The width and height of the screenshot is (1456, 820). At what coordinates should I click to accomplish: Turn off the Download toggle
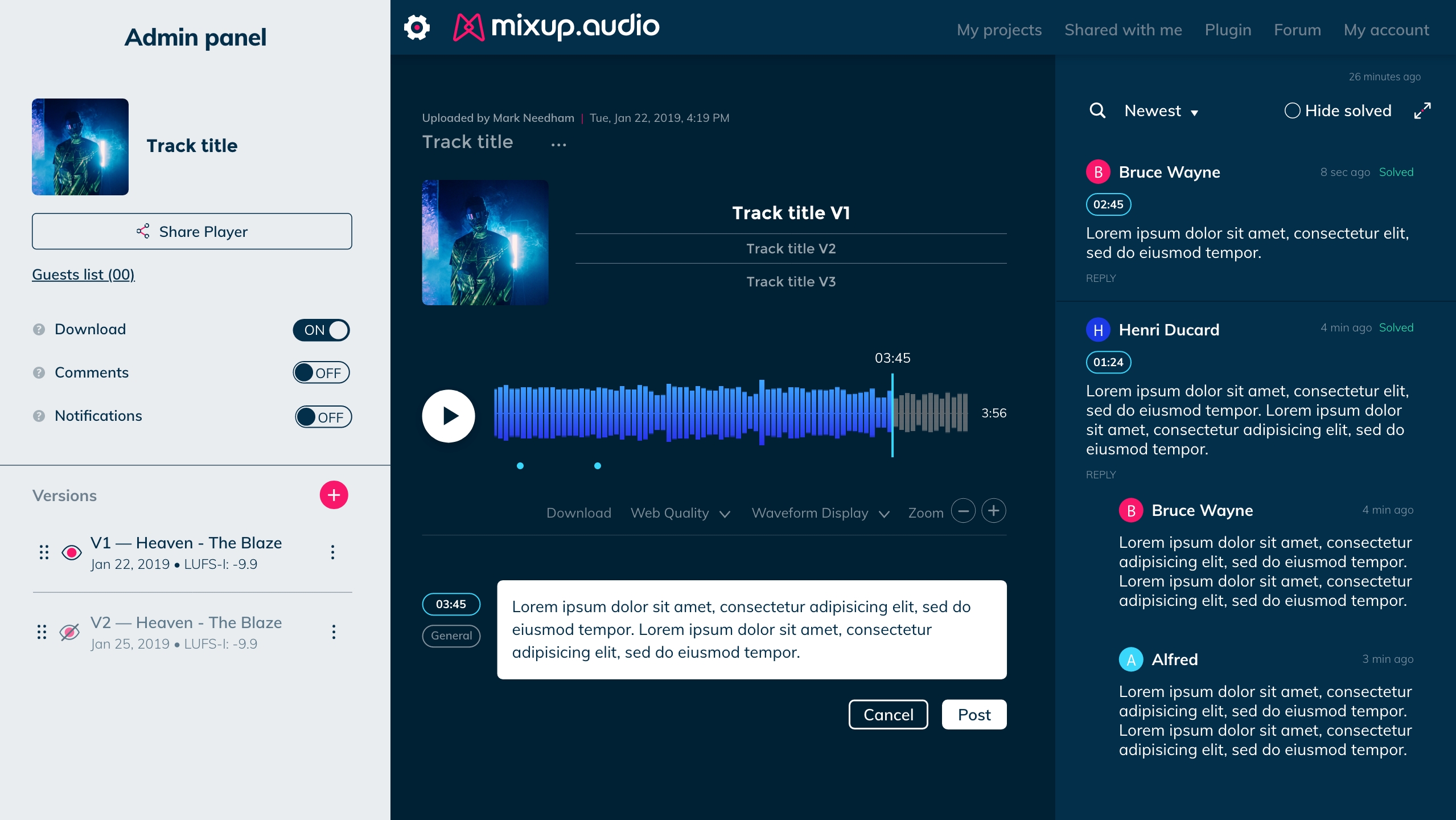pos(322,330)
